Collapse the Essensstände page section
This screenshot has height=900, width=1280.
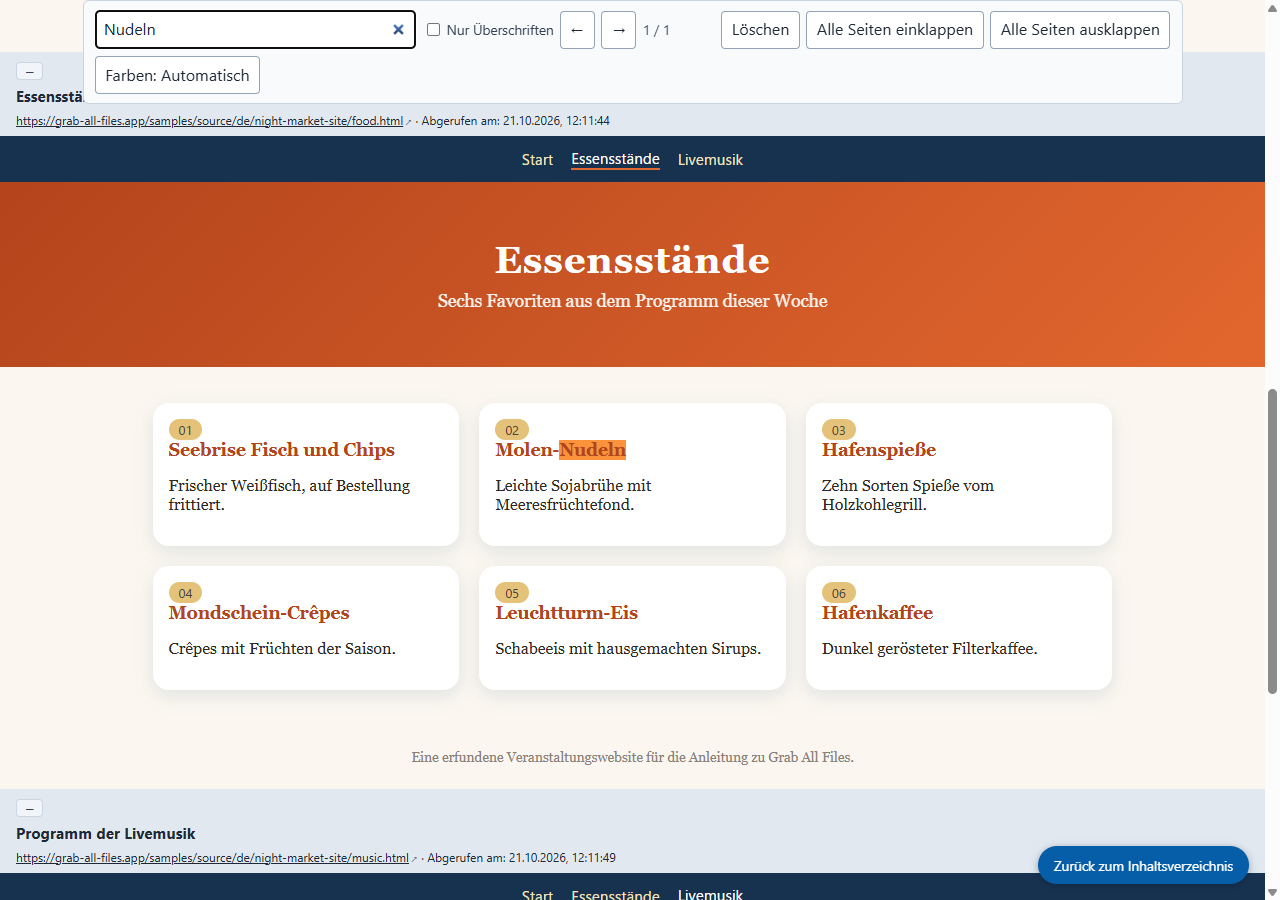coord(29,71)
